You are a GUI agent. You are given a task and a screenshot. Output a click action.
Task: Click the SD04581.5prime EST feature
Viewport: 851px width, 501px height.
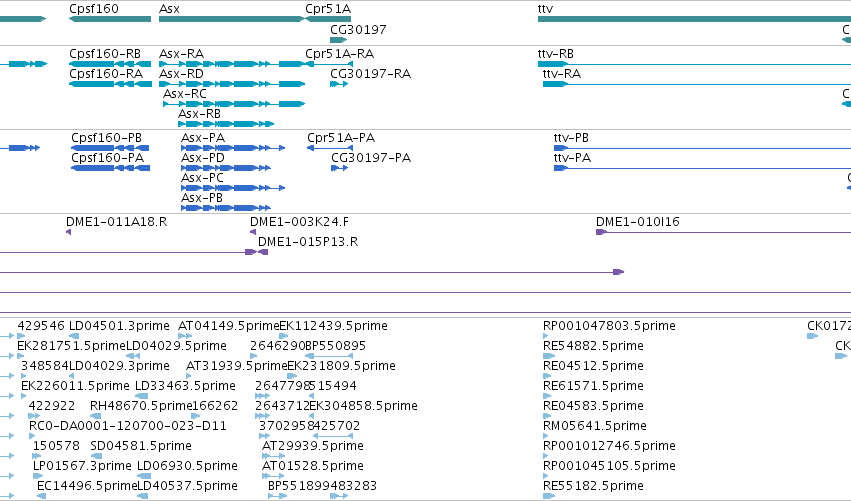pyautogui.click(x=96, y=456)
